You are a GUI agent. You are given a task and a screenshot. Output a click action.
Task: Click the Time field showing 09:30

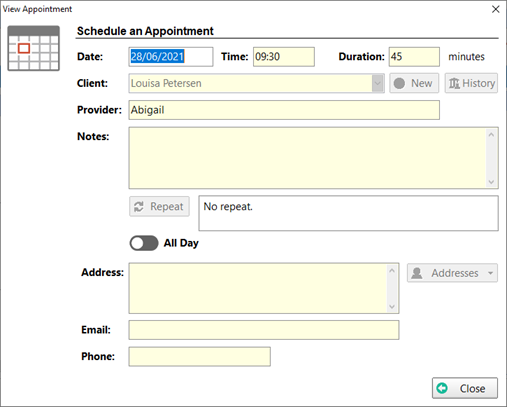284,57
